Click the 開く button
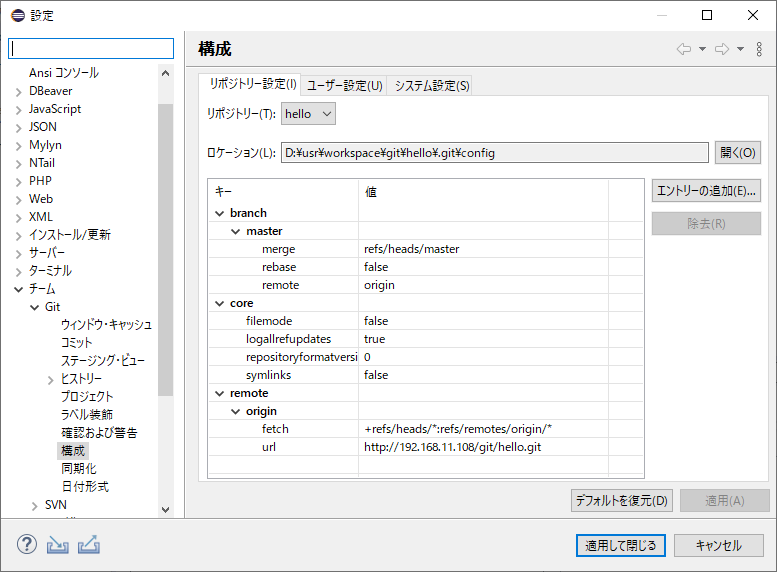This screenshot has width=777, height=572. click(x=738, y=153)
